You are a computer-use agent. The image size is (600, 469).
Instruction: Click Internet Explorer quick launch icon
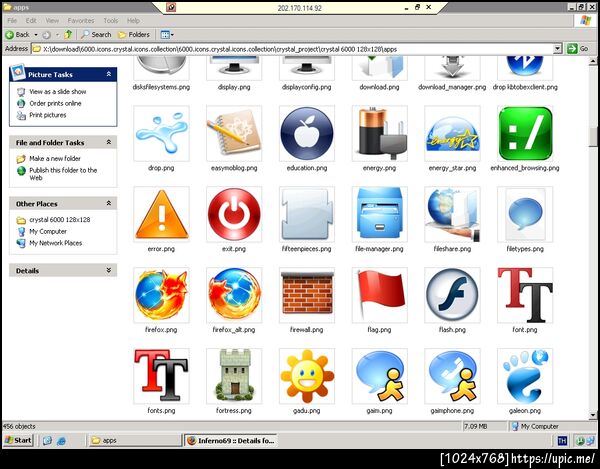(61, 441)
